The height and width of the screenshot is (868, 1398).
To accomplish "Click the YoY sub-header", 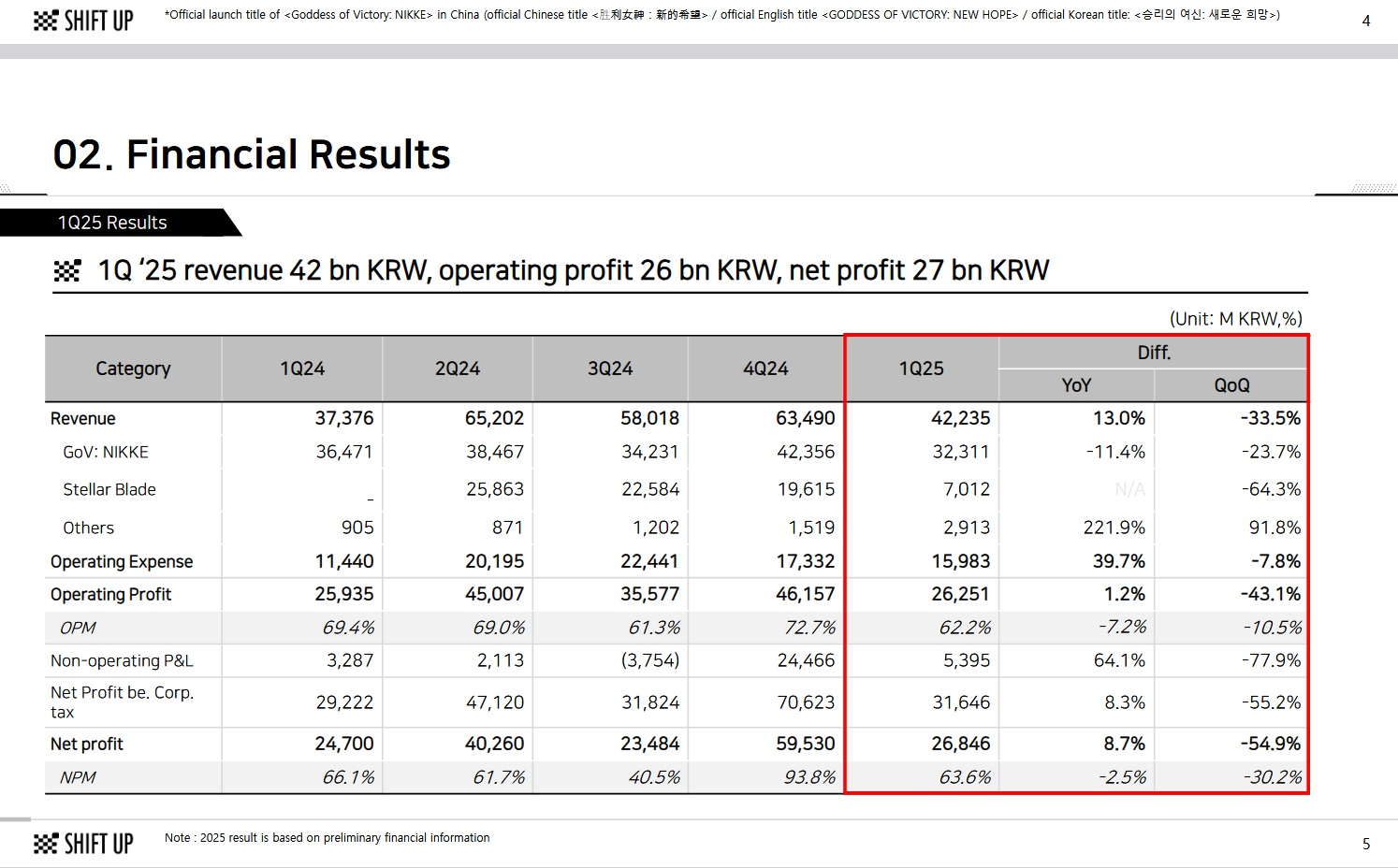I will (1076, 385).
